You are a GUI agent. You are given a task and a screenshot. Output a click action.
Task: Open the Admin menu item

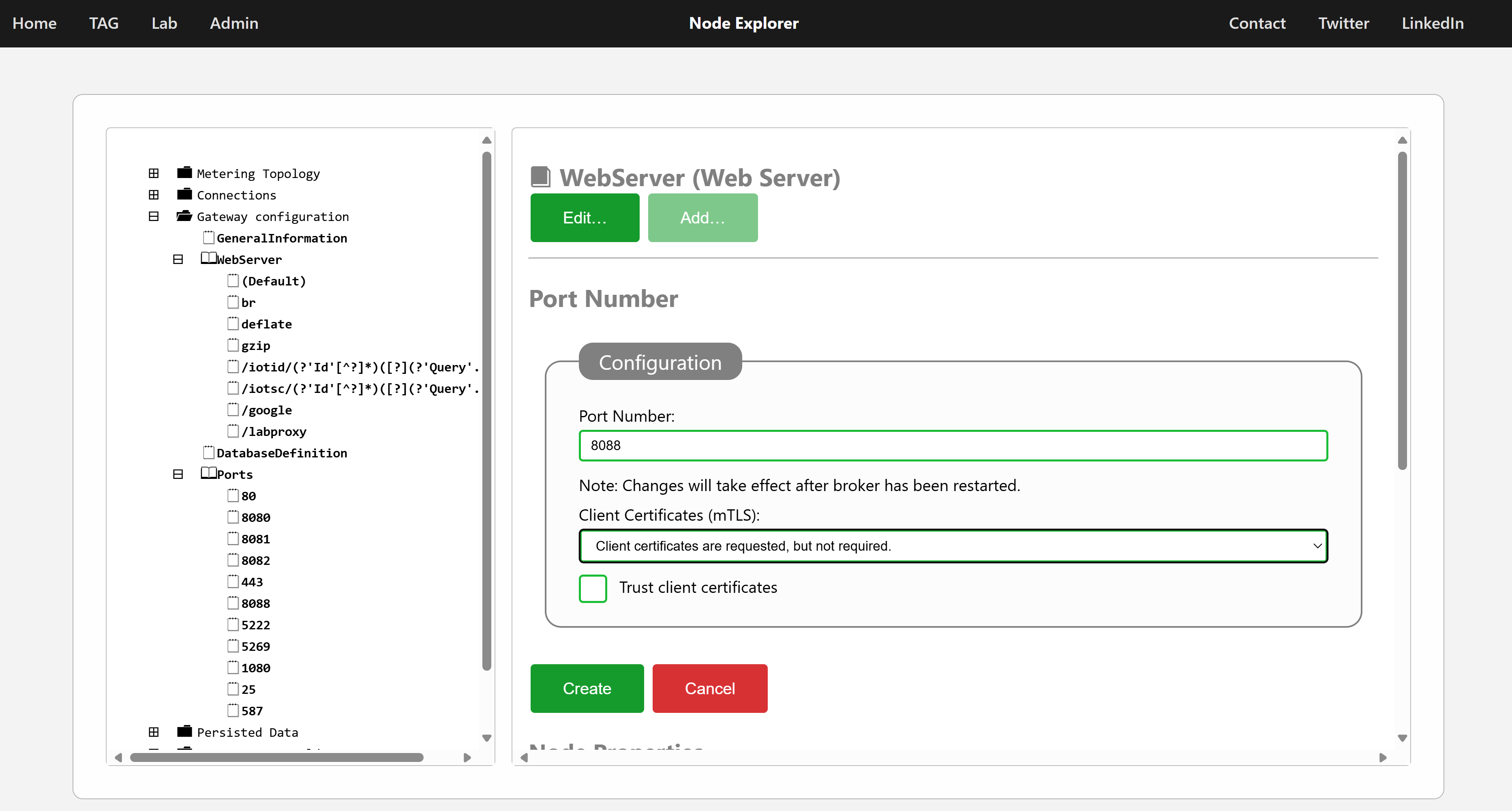click(234, 23)
